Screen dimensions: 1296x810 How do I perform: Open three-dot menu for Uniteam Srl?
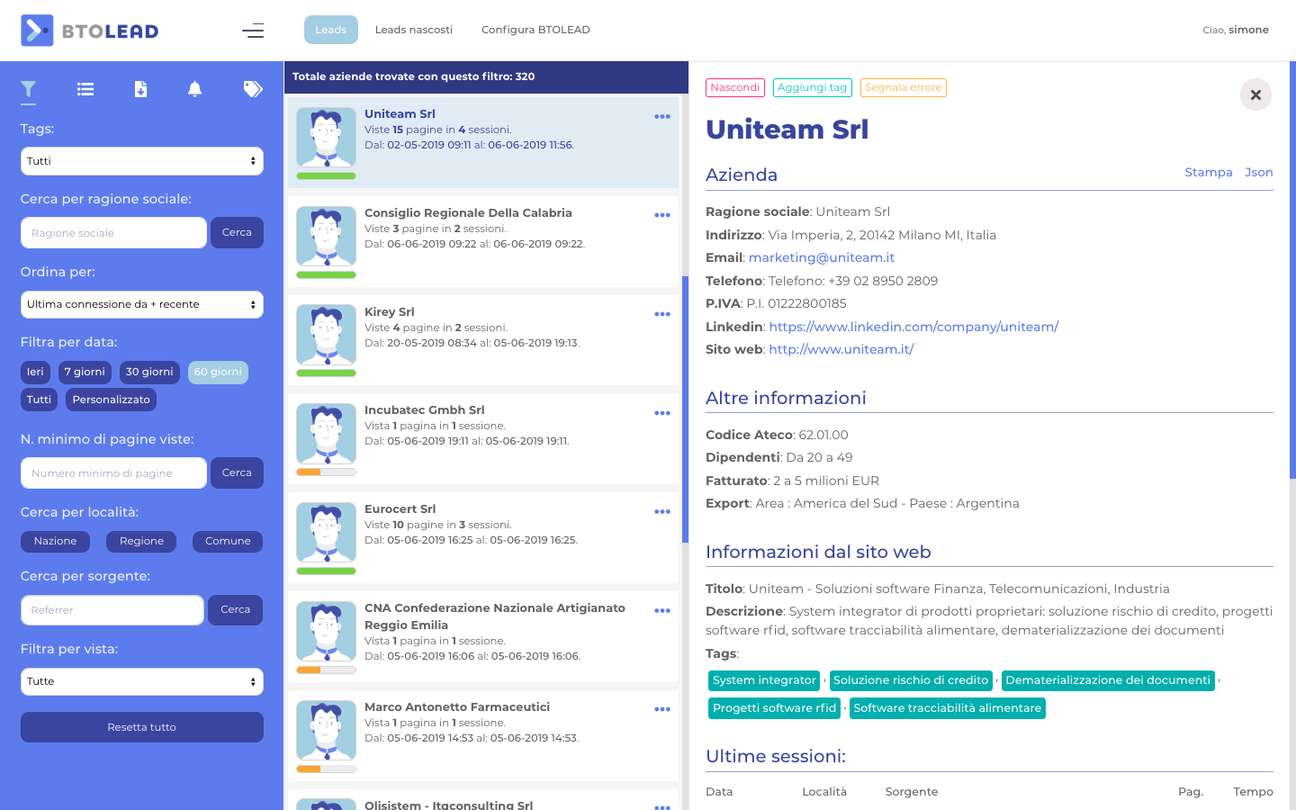[662, 117]
